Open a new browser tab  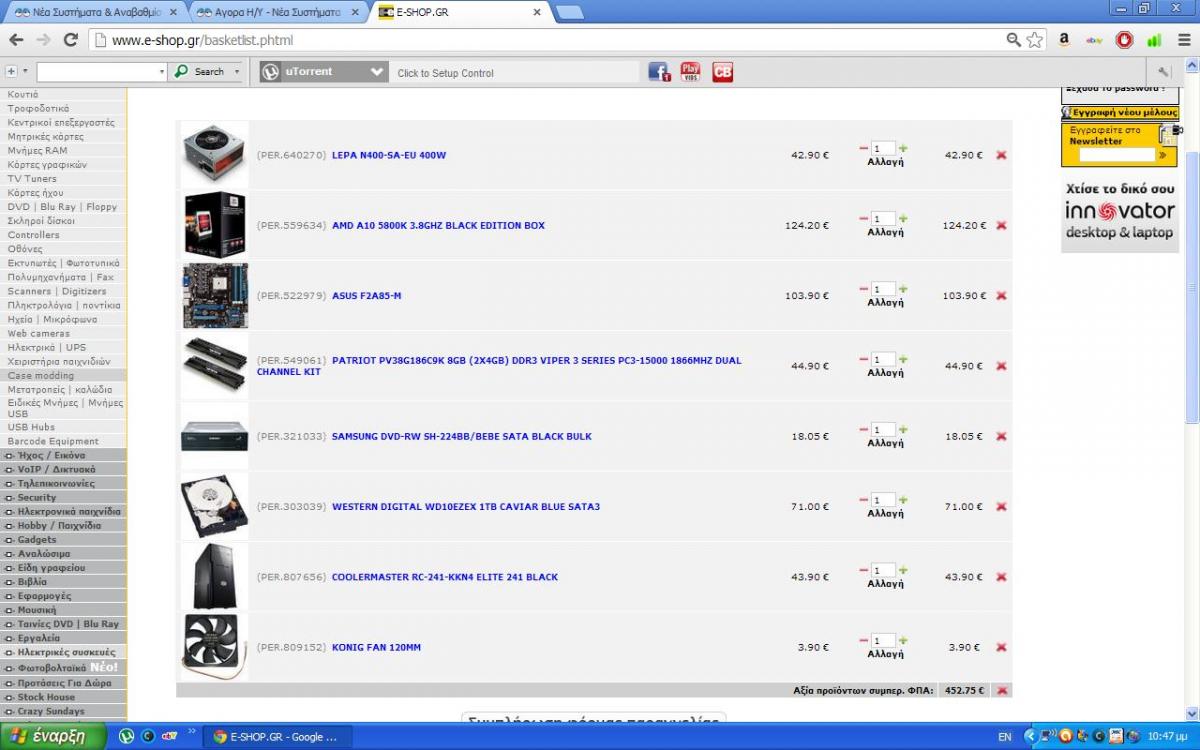(x=569, y=12)
